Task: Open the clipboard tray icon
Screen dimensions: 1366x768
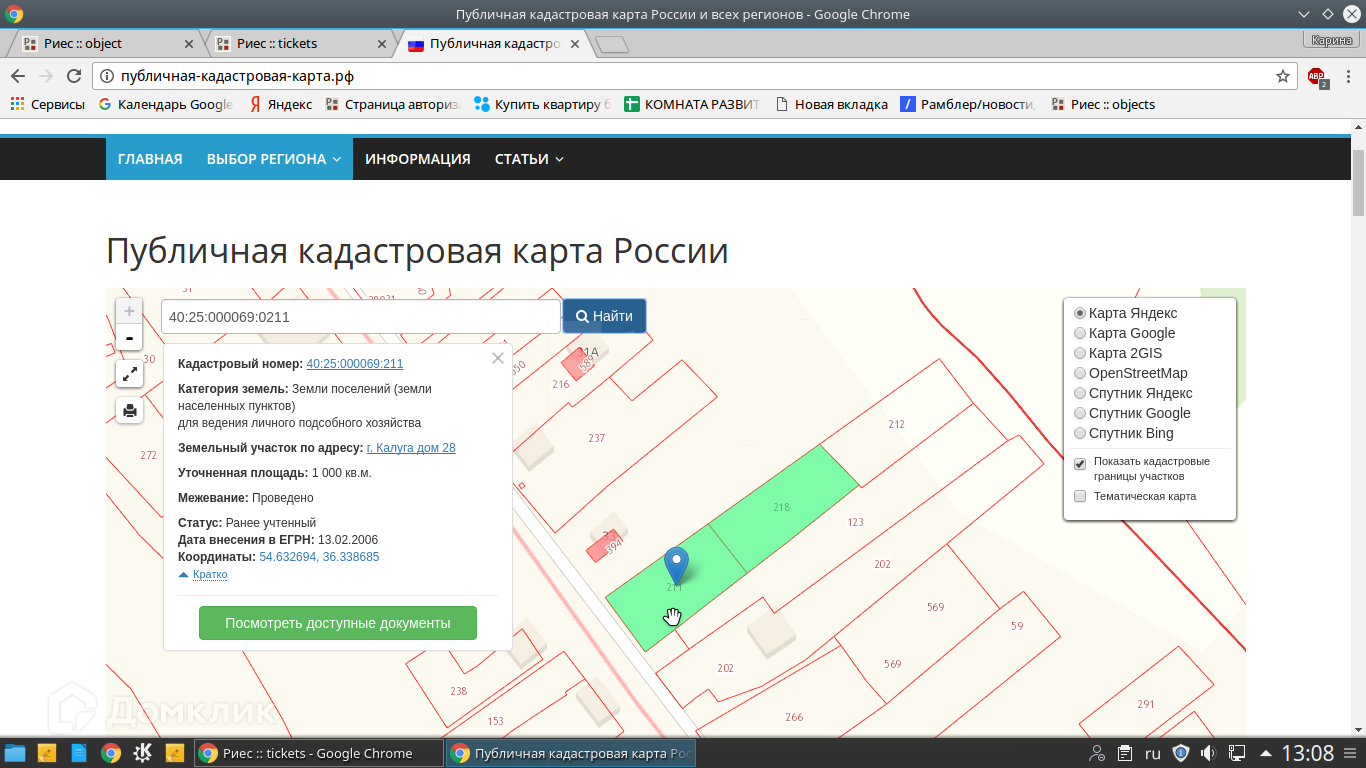Action: point(1125,753)
